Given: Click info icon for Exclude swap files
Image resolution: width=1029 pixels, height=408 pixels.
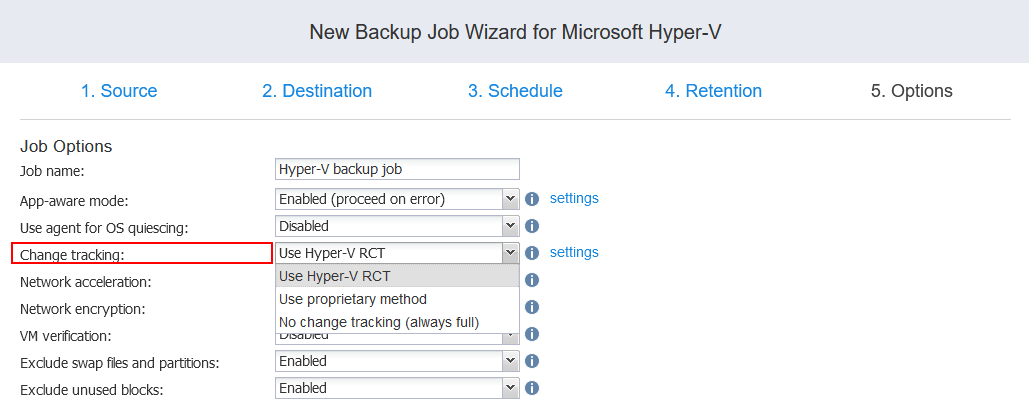Looking at the screenshot, I should 532,361.
